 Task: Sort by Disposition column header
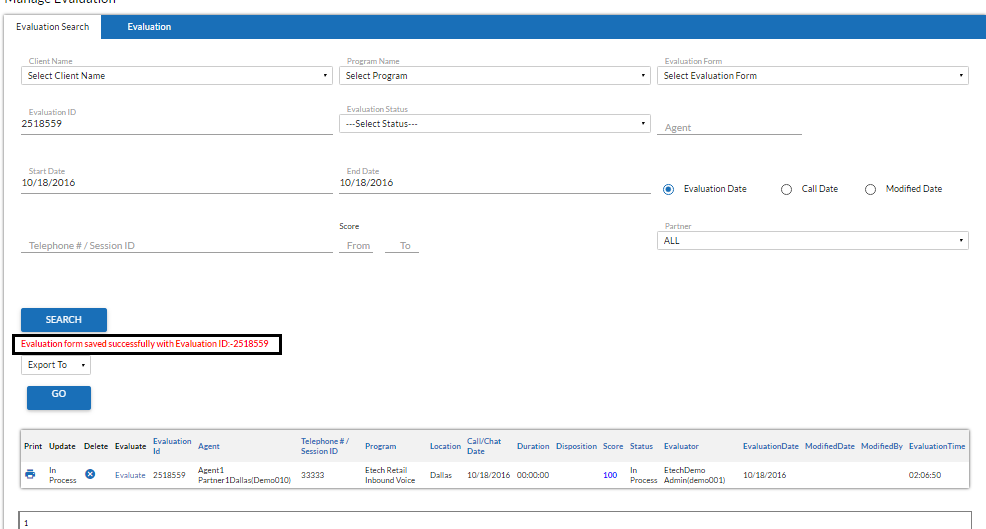[x=576, y=446]
